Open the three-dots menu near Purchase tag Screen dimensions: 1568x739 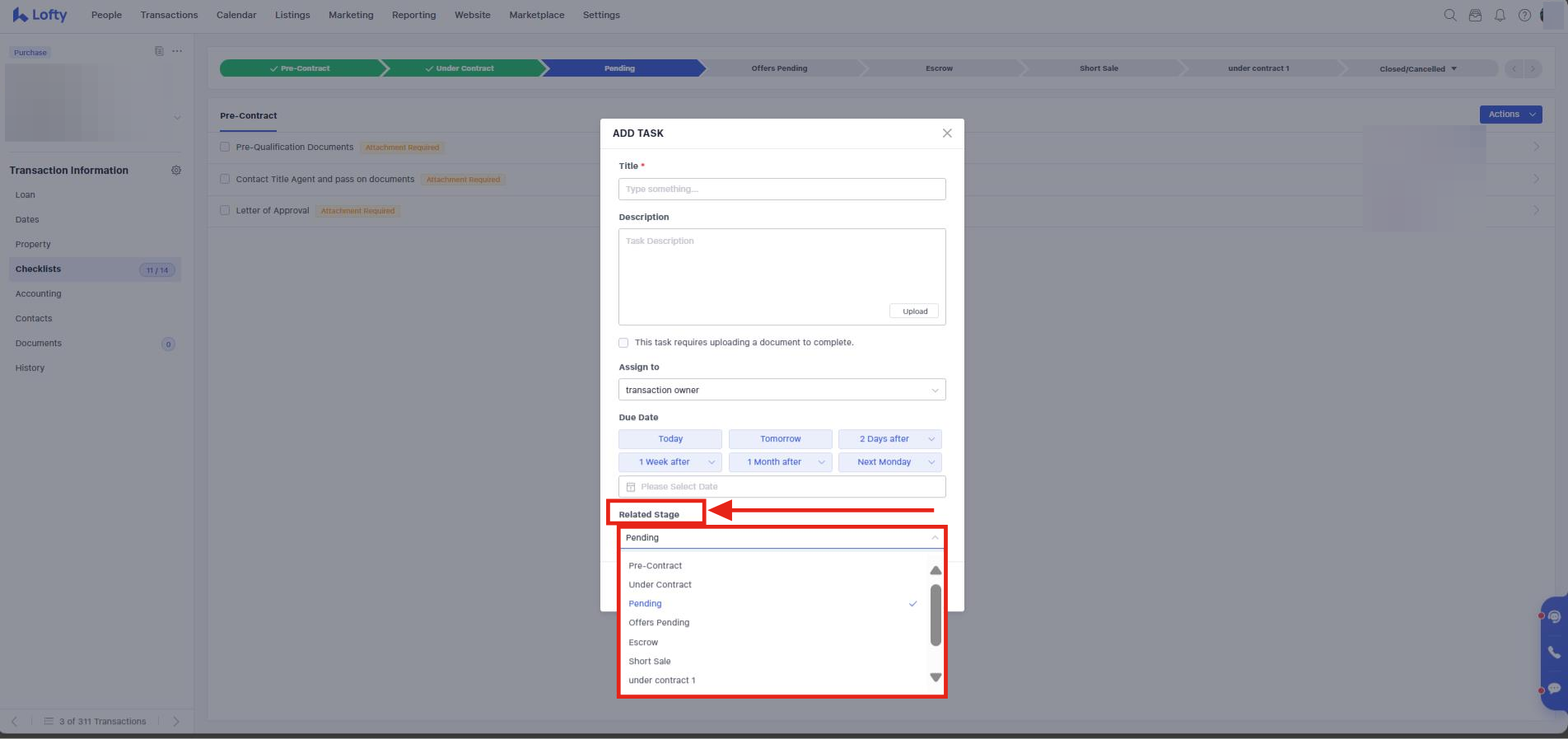pyautogui.click(x=177, y=51)
